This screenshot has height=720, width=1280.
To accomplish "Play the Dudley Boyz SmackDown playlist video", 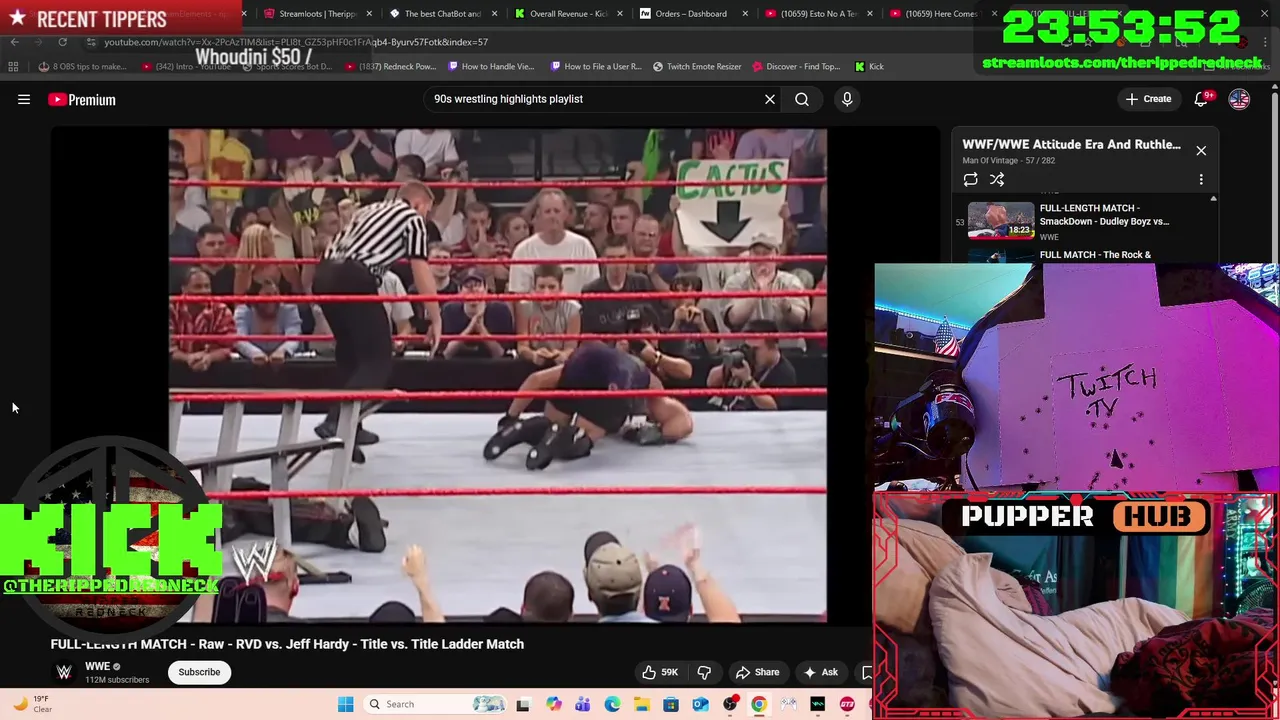I will point(1085,221).
